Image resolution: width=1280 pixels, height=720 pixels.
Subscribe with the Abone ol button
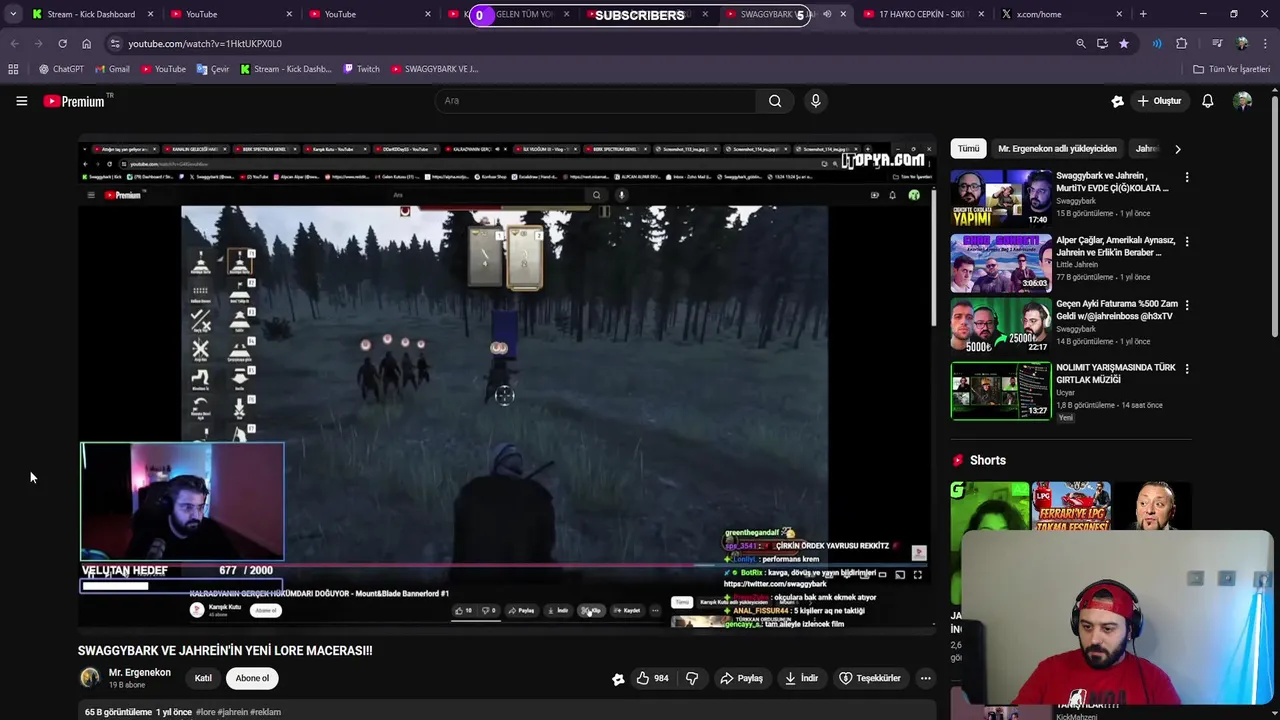252,678
